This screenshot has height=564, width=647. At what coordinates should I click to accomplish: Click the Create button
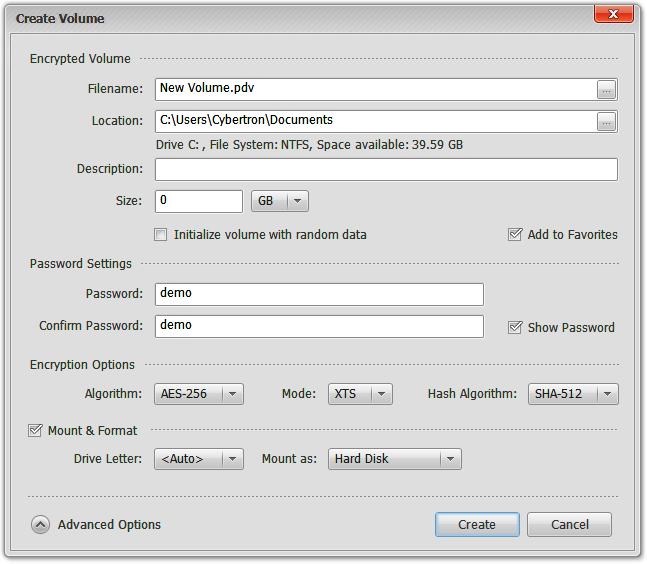[477, 525]
